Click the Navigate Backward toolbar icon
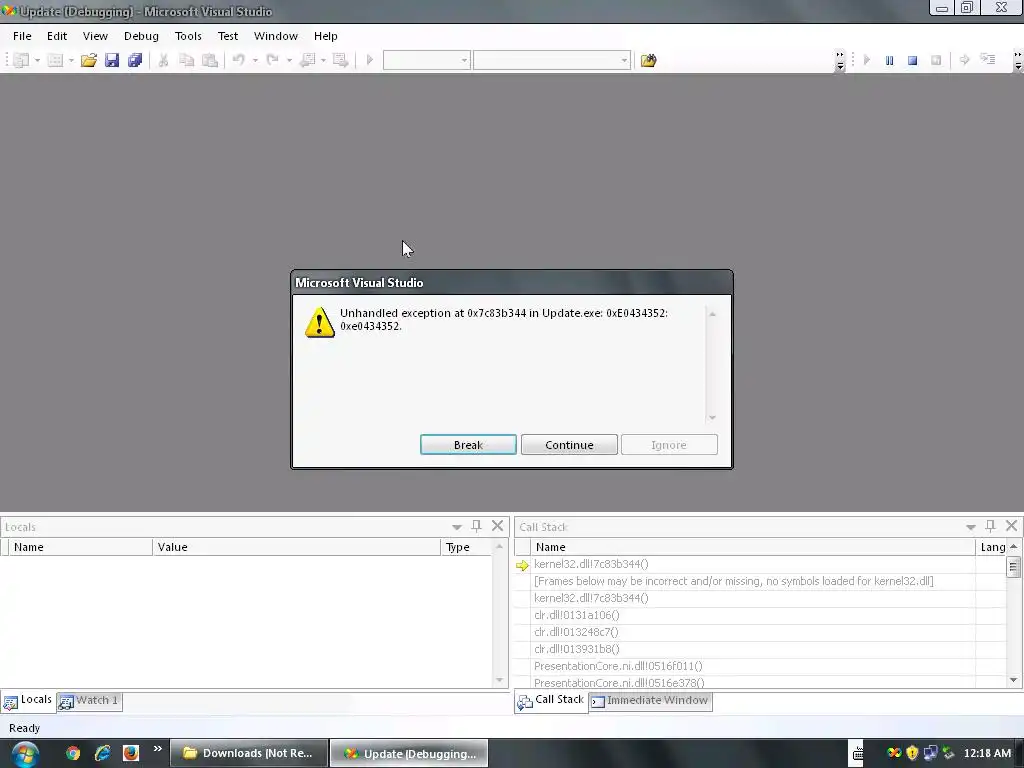The height and width of the screenshot is (768, 1024). click(307, 60)
